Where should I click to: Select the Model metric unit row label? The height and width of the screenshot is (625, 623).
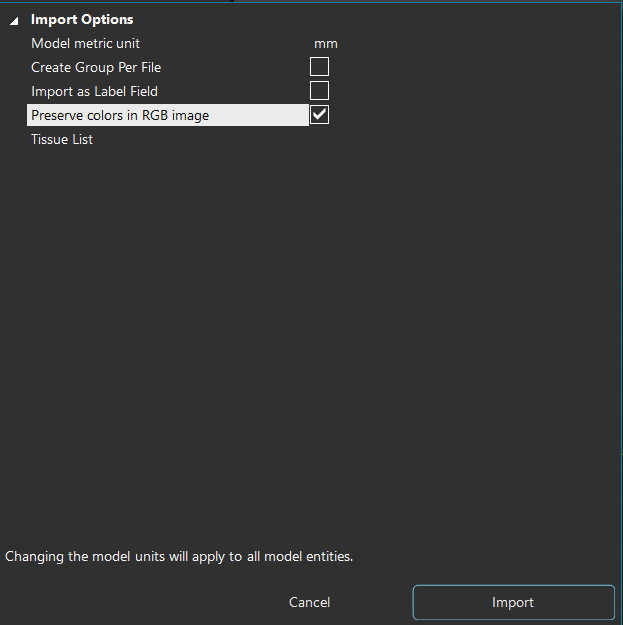click(85, 43)
